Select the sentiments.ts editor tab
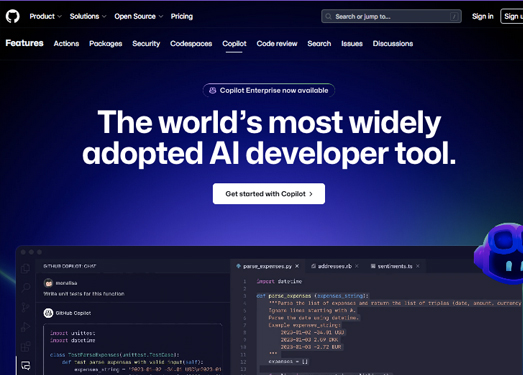 (395, 266)
